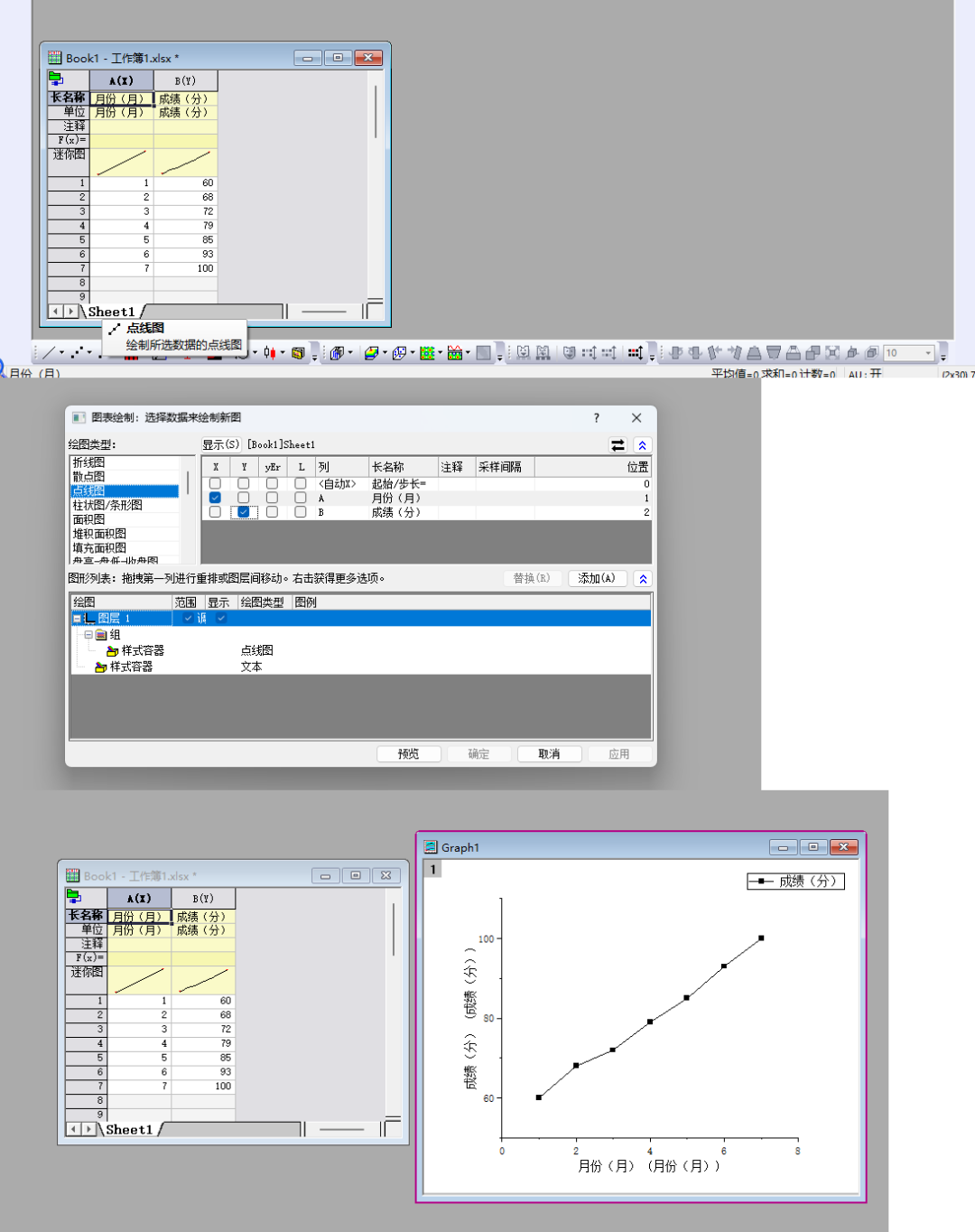Click the add-columns toolbar icon (three squares with arrow)
This screenshot has height=1232, width=975.
tap(636, 353)
